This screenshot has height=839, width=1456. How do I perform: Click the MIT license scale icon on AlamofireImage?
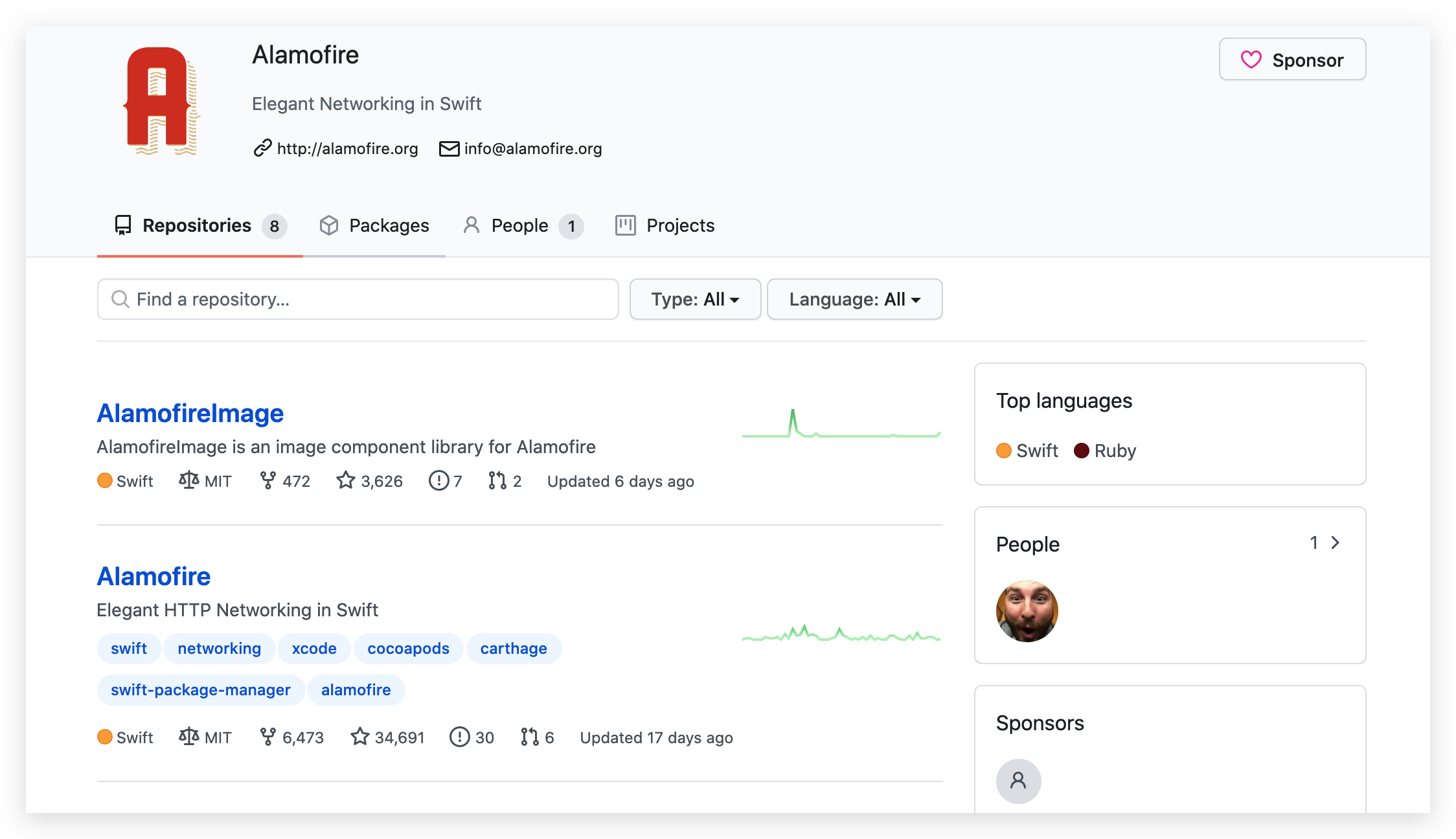point(188,480)
